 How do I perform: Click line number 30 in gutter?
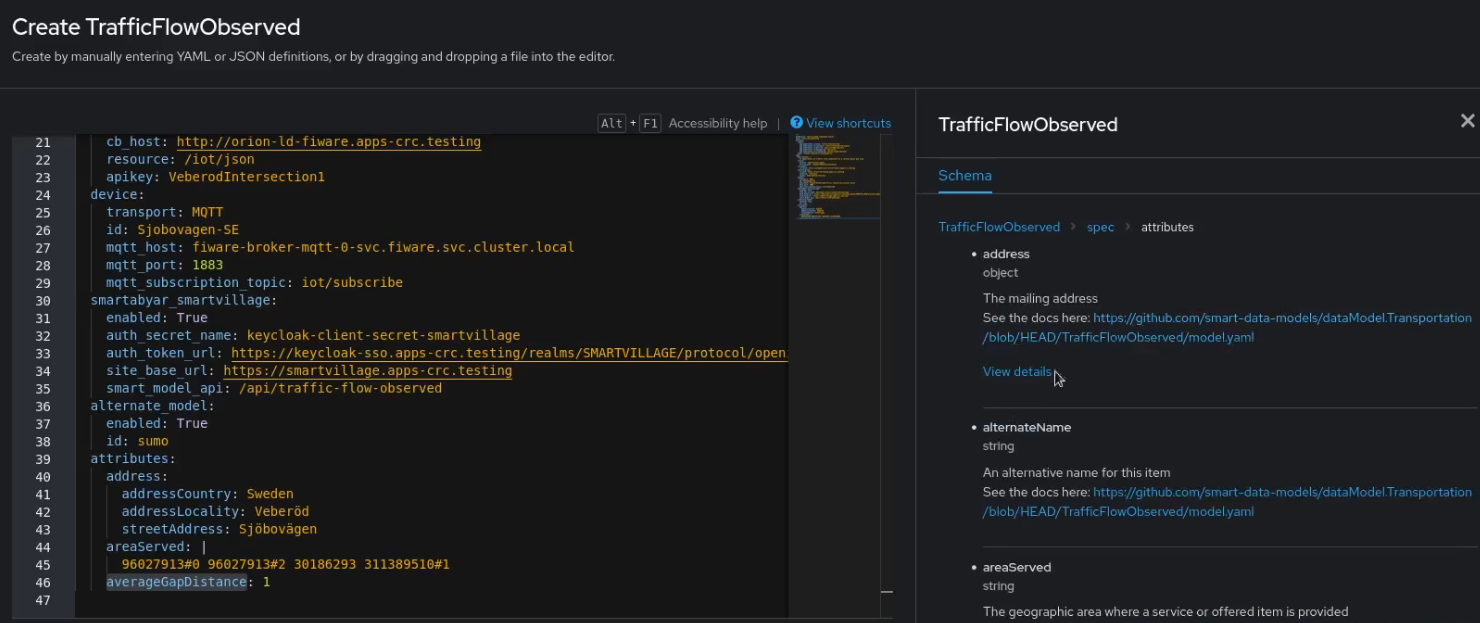pyautogui.click(x=42, y=300)
